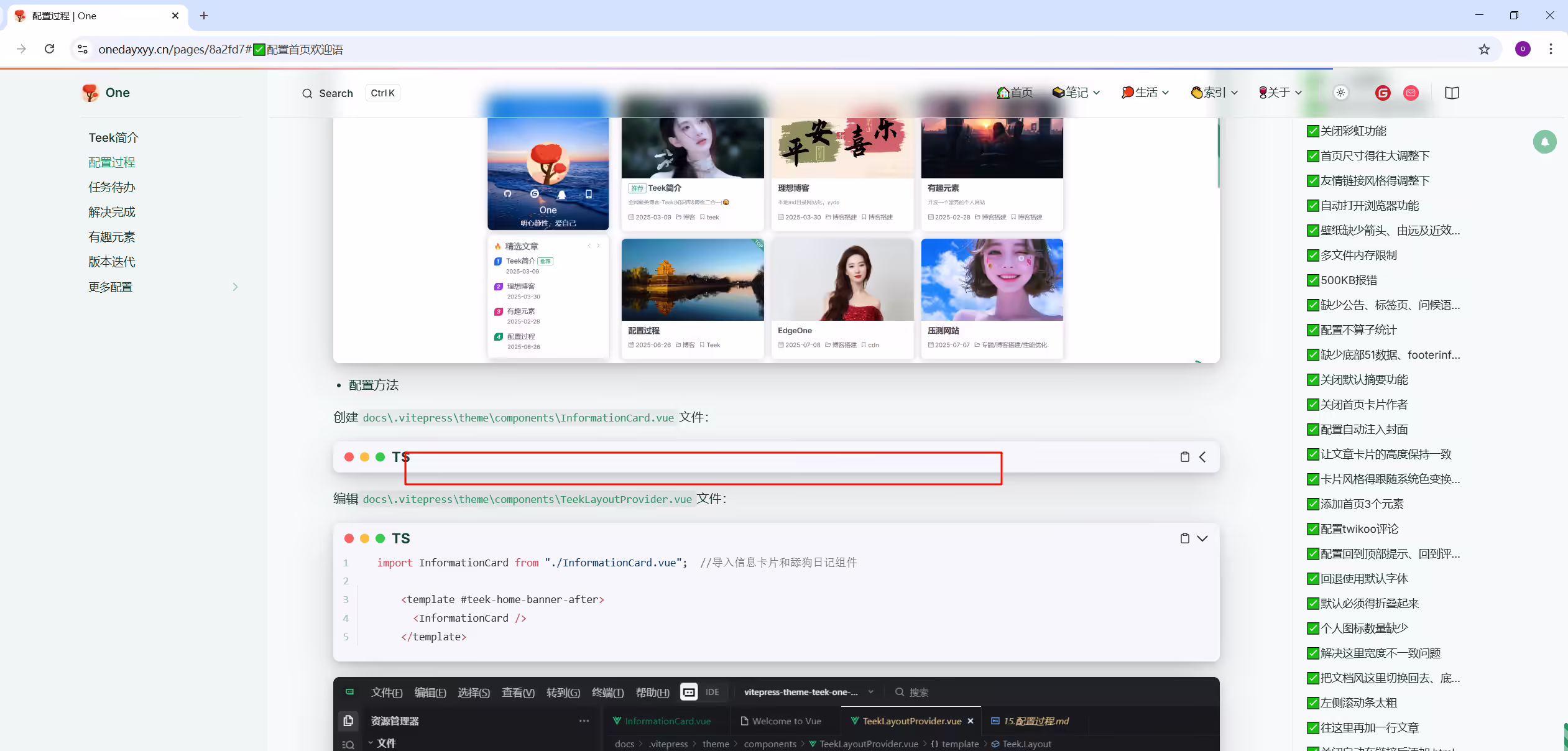The image size is (1568, 751).
Task: Open the 笔记 navigation dropdown
Action: tap(1076, 93)
